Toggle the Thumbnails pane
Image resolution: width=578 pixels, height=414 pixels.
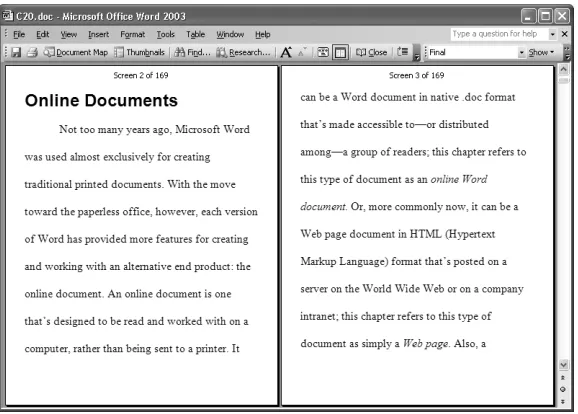pyautogui.click(x=139, y=52)
